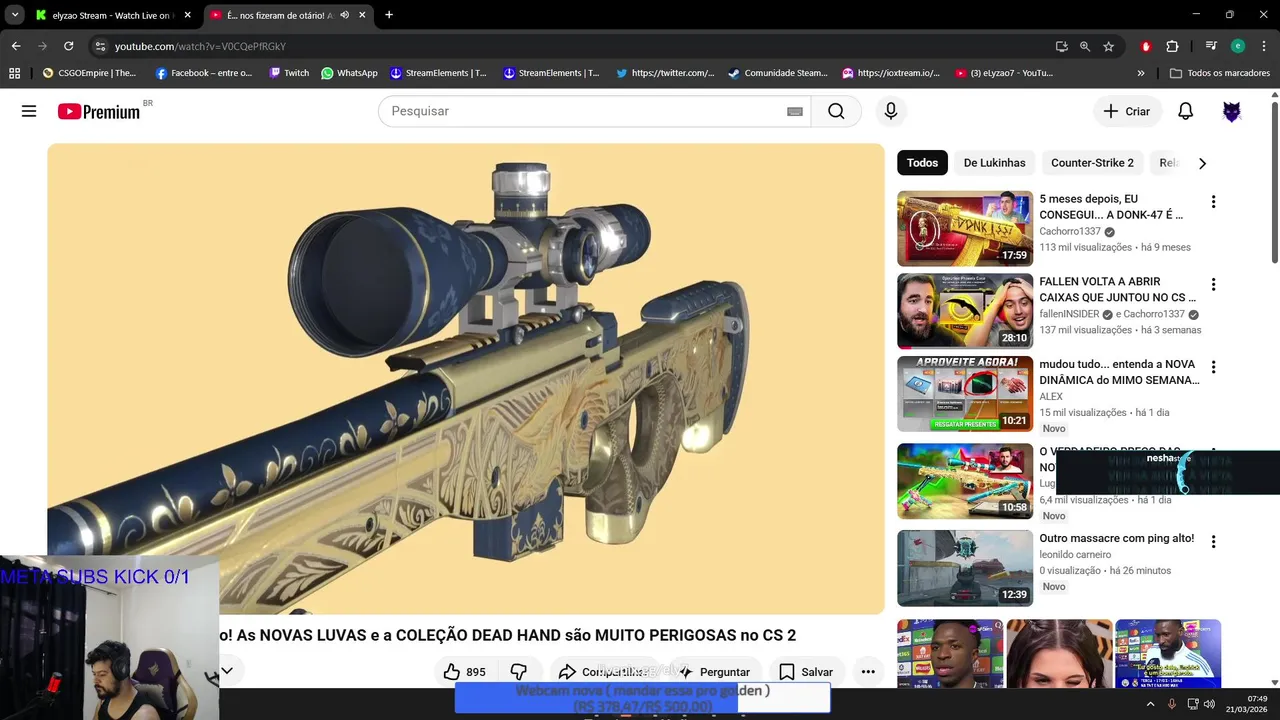The width and height of the screenshot is (1280, 720).
Task: Open options for 'Outro massacre' video
Action: click(1213, 541)
